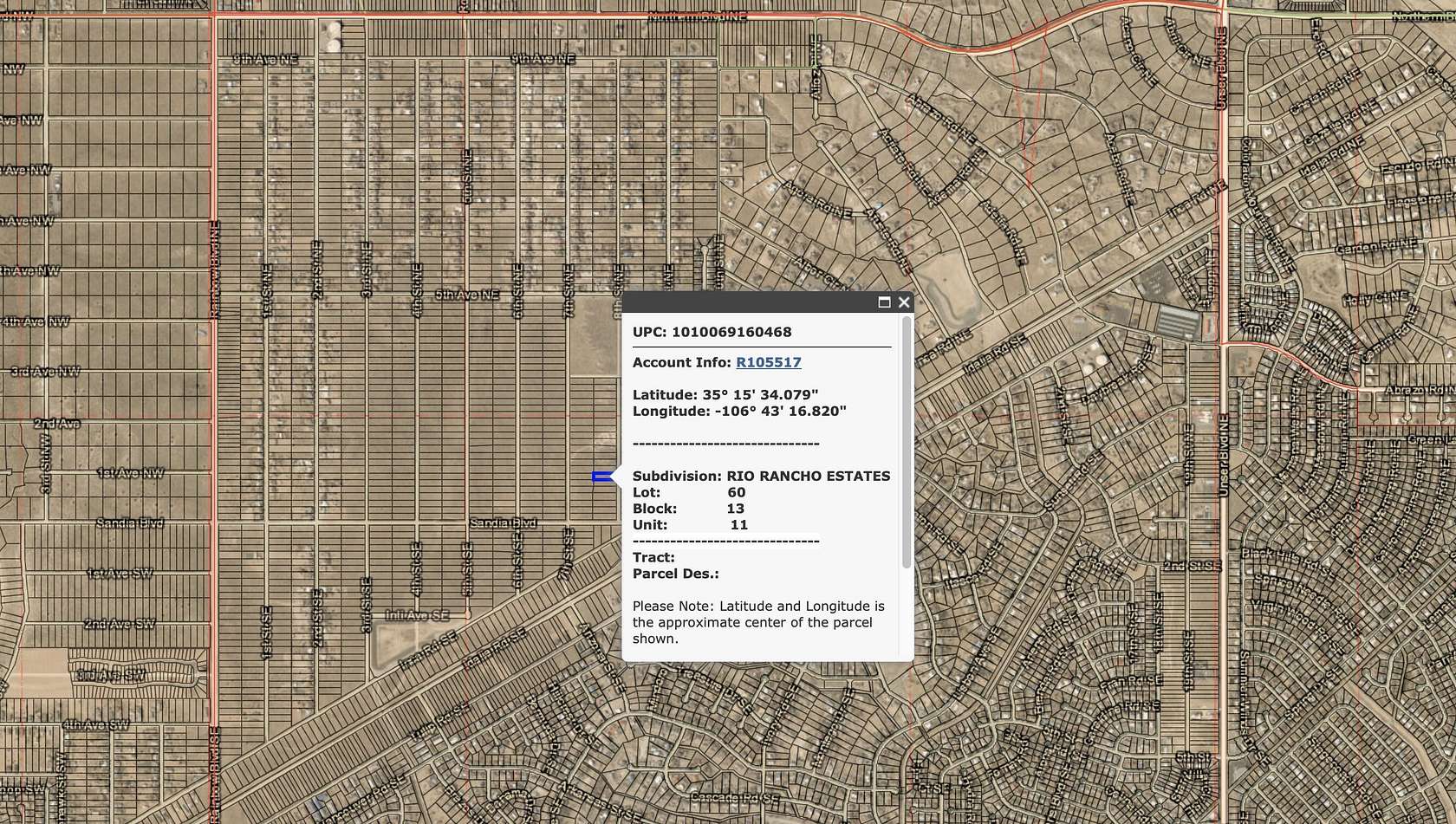
Task: Click the 4th Ave NW map label
Action: (35, 321)
